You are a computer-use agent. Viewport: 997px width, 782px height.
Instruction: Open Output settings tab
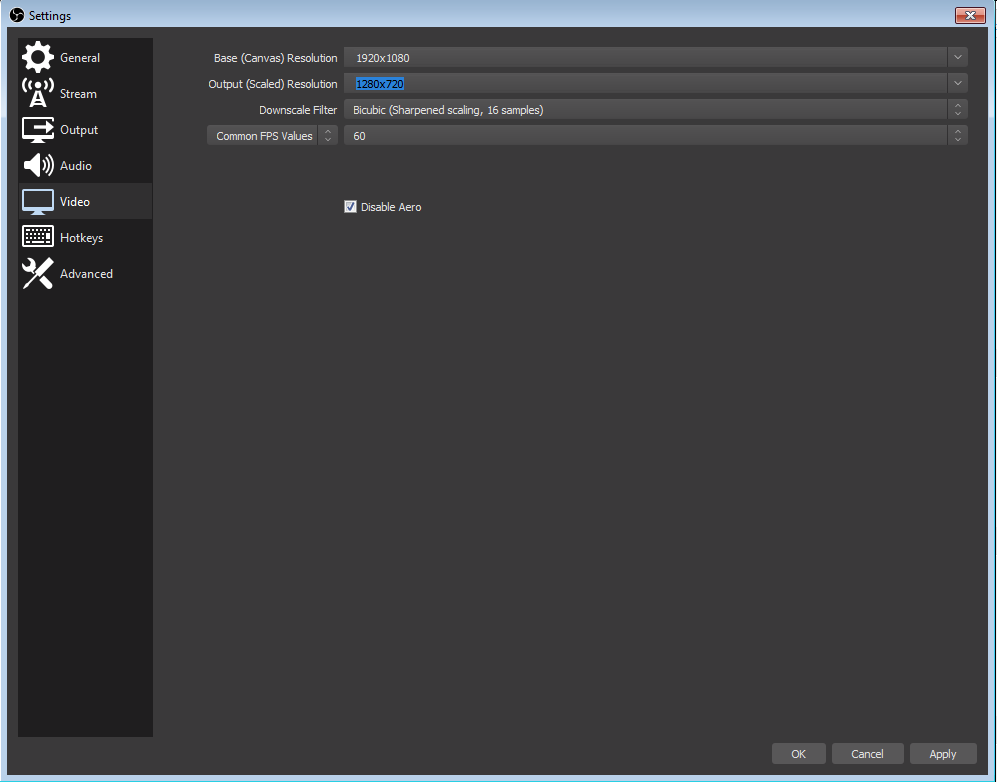click(x=85, y=130)
